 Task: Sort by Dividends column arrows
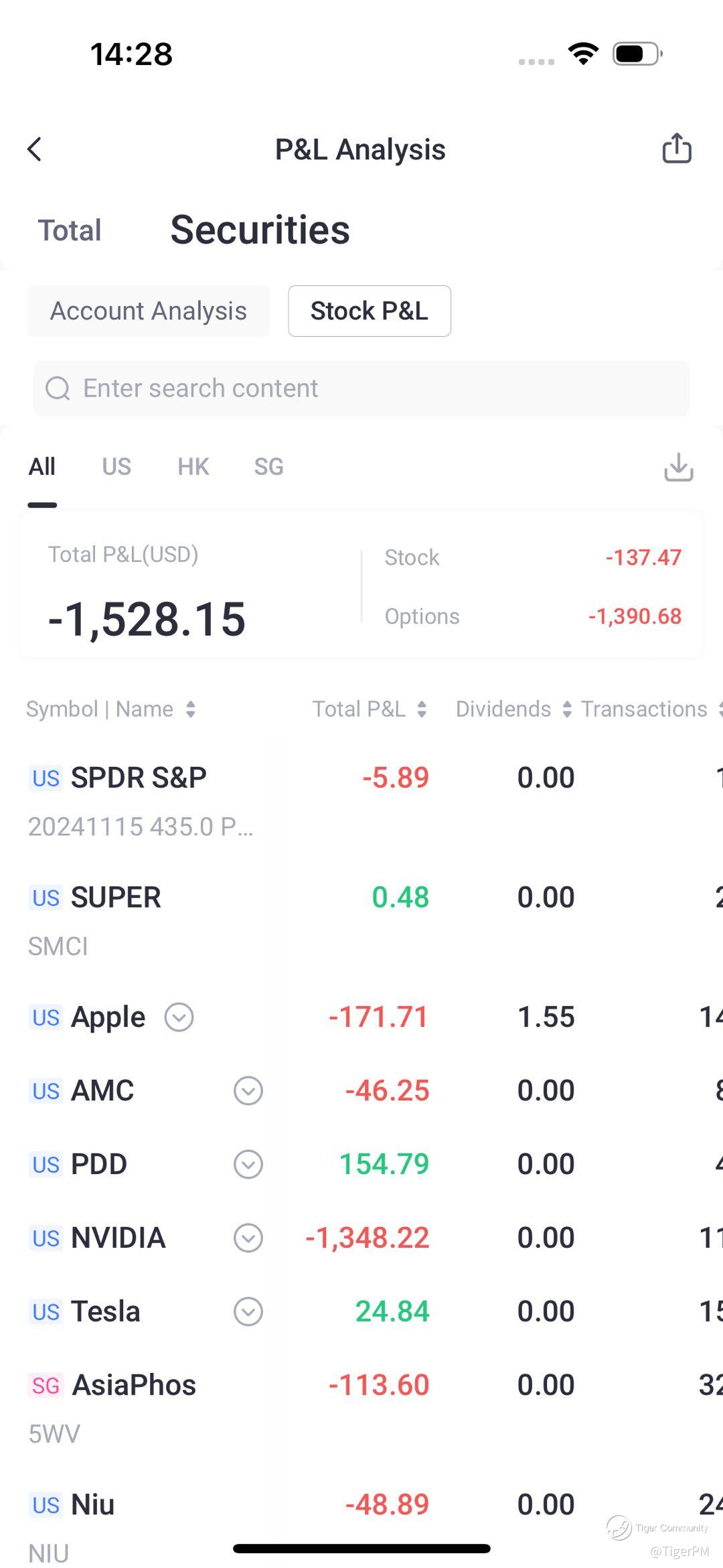pyautogui.click(x=567, y=709)
